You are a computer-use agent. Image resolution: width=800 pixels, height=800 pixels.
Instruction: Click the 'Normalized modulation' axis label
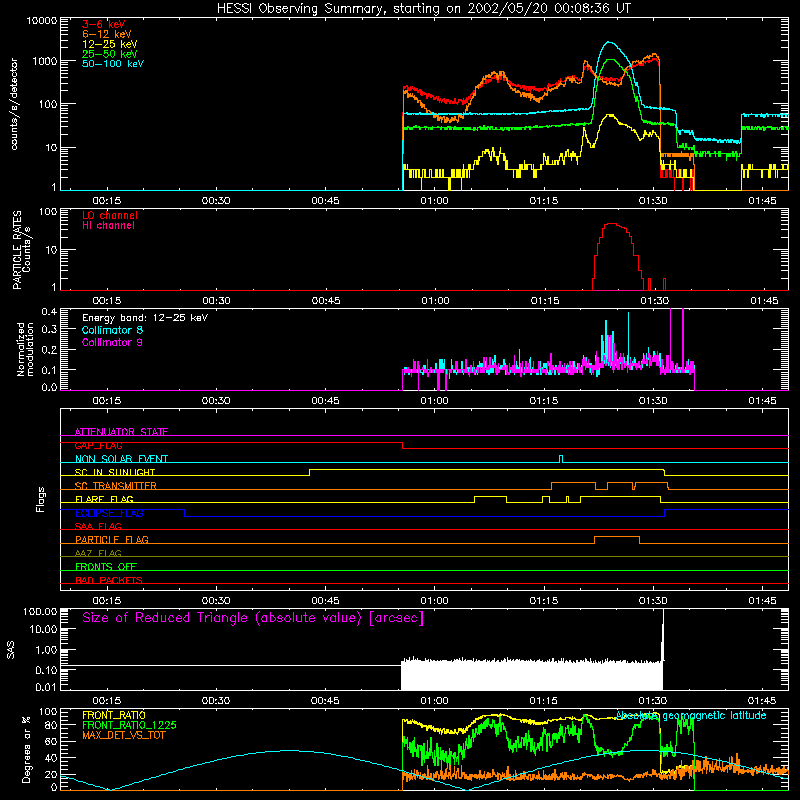click(x=25, y=349)
